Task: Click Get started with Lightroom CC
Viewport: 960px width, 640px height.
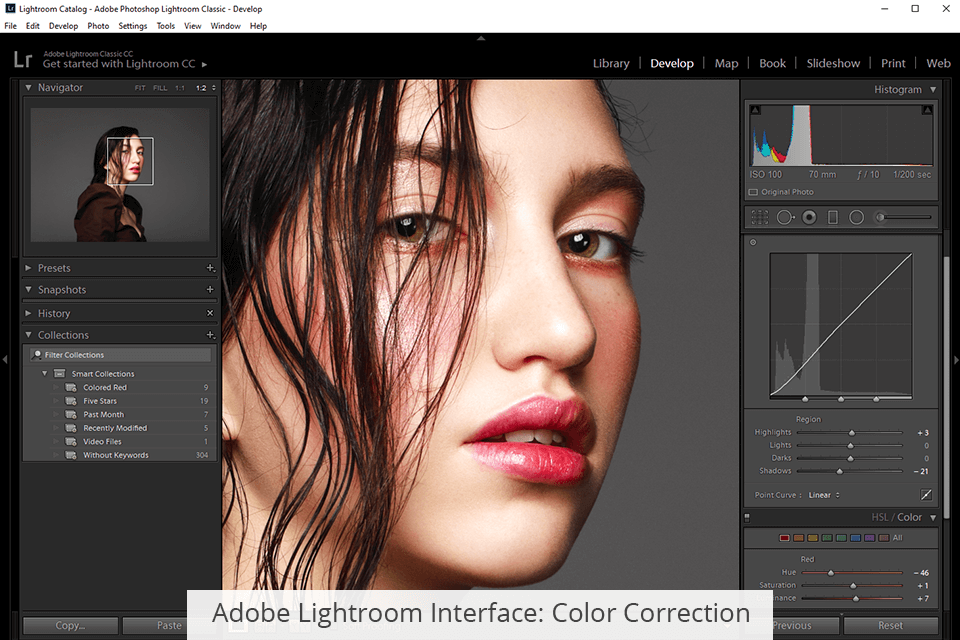Action: [x=119, y=64]
